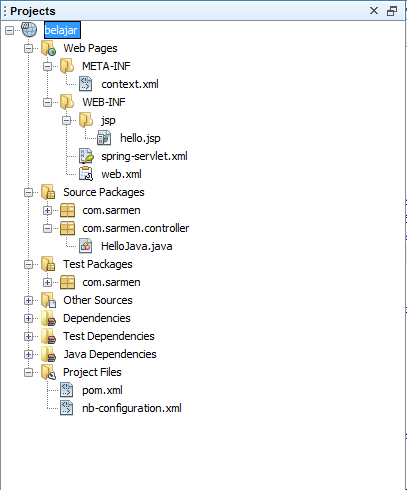407x490 pixels.
Task: Select the belajar project name
Action: pos(62,30)
